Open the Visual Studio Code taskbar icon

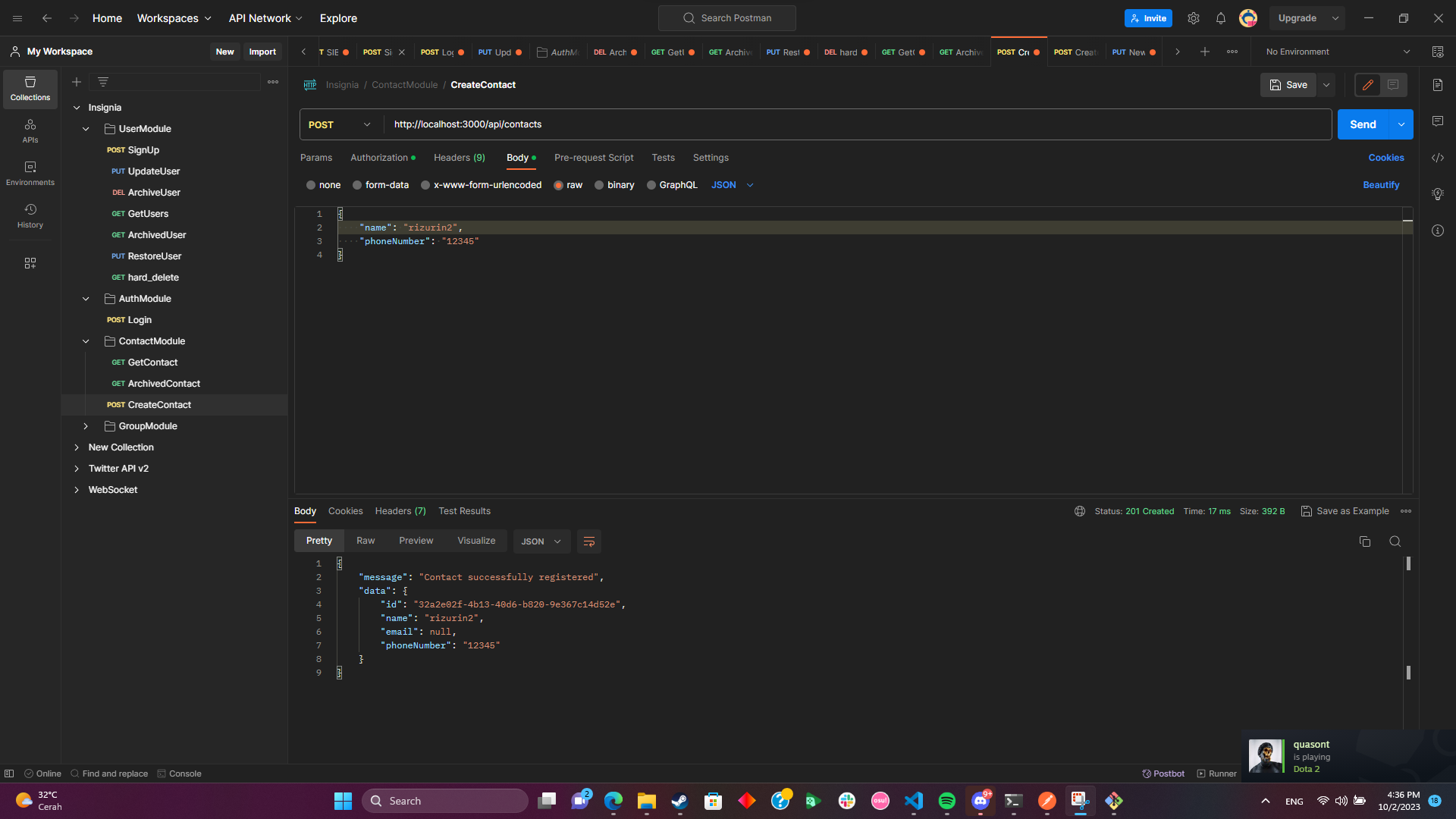click(x=914, y=801)
